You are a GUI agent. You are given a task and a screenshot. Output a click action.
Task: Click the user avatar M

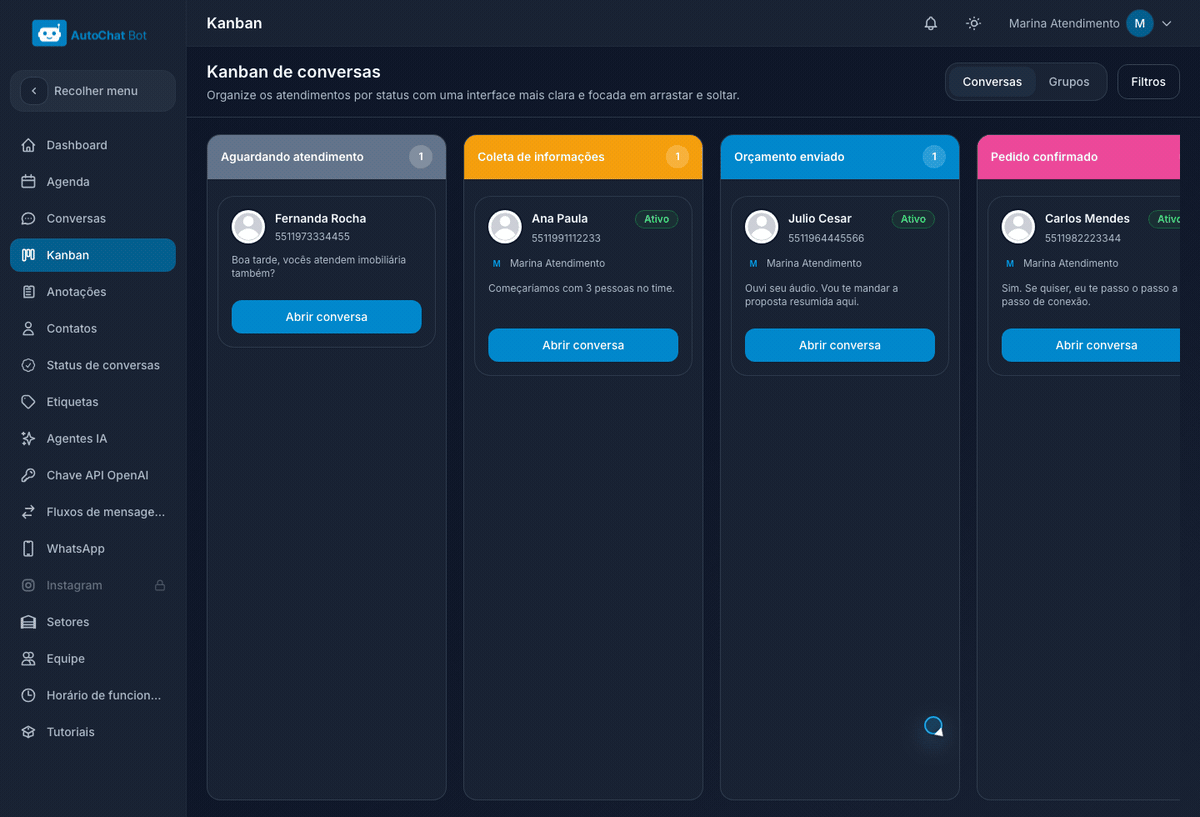(x=1140, y=23)
